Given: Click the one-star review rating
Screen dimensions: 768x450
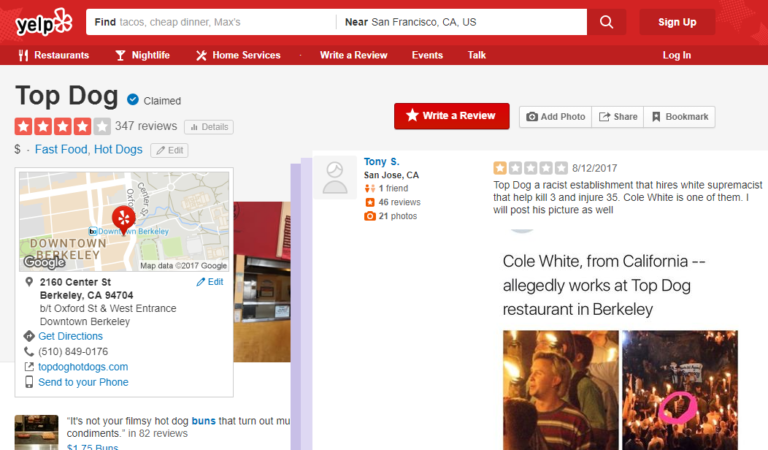Looking at the screenshot, I should [x=530, y=168].
